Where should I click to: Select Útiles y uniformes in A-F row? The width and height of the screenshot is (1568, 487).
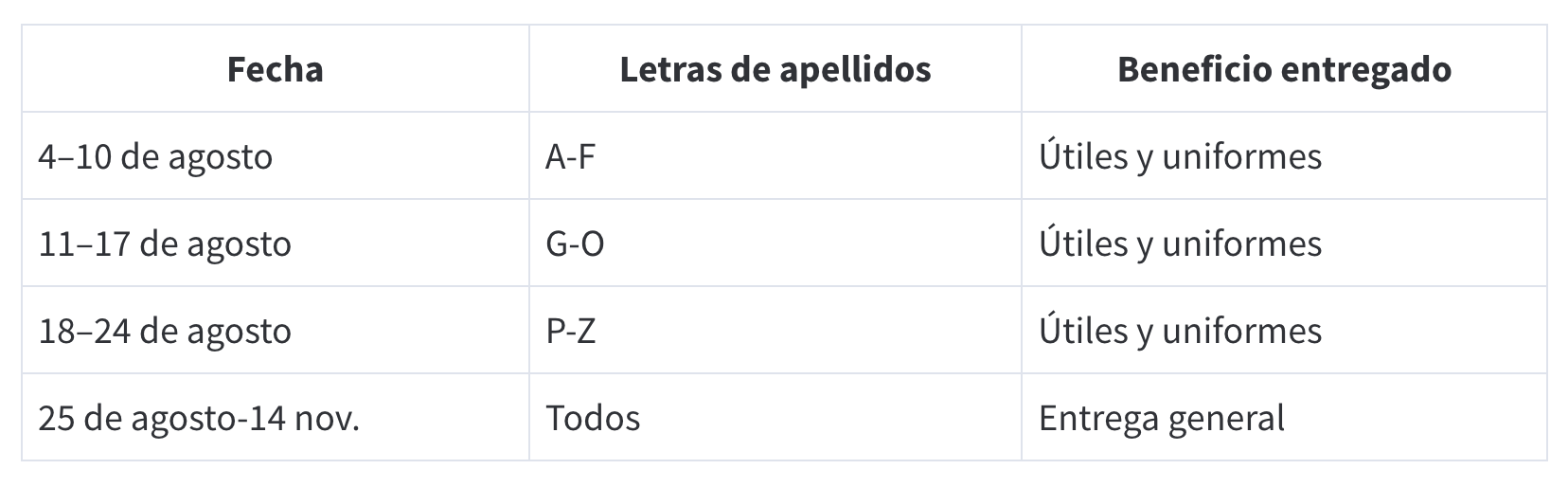click(x=1284, y=156)
